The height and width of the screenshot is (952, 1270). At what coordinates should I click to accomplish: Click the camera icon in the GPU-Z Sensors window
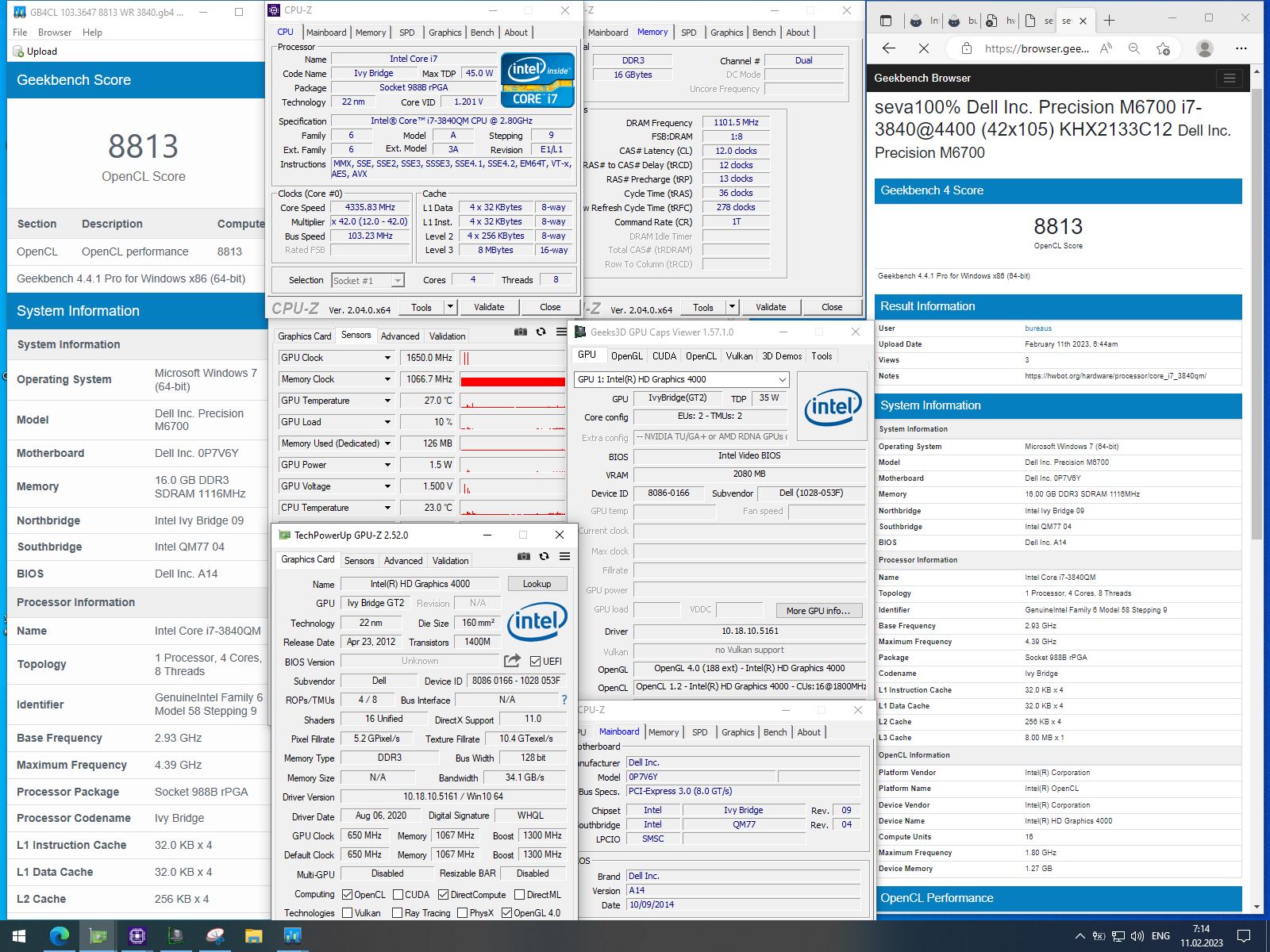520,332
